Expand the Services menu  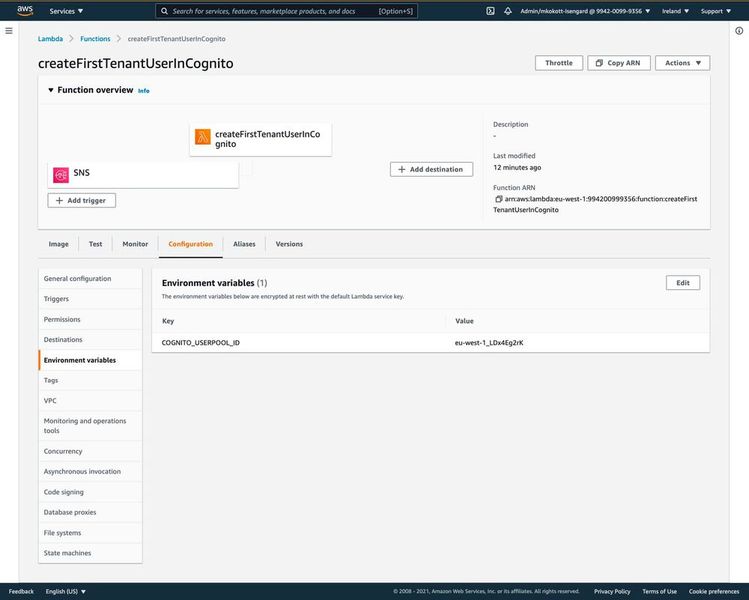[66, 11]
